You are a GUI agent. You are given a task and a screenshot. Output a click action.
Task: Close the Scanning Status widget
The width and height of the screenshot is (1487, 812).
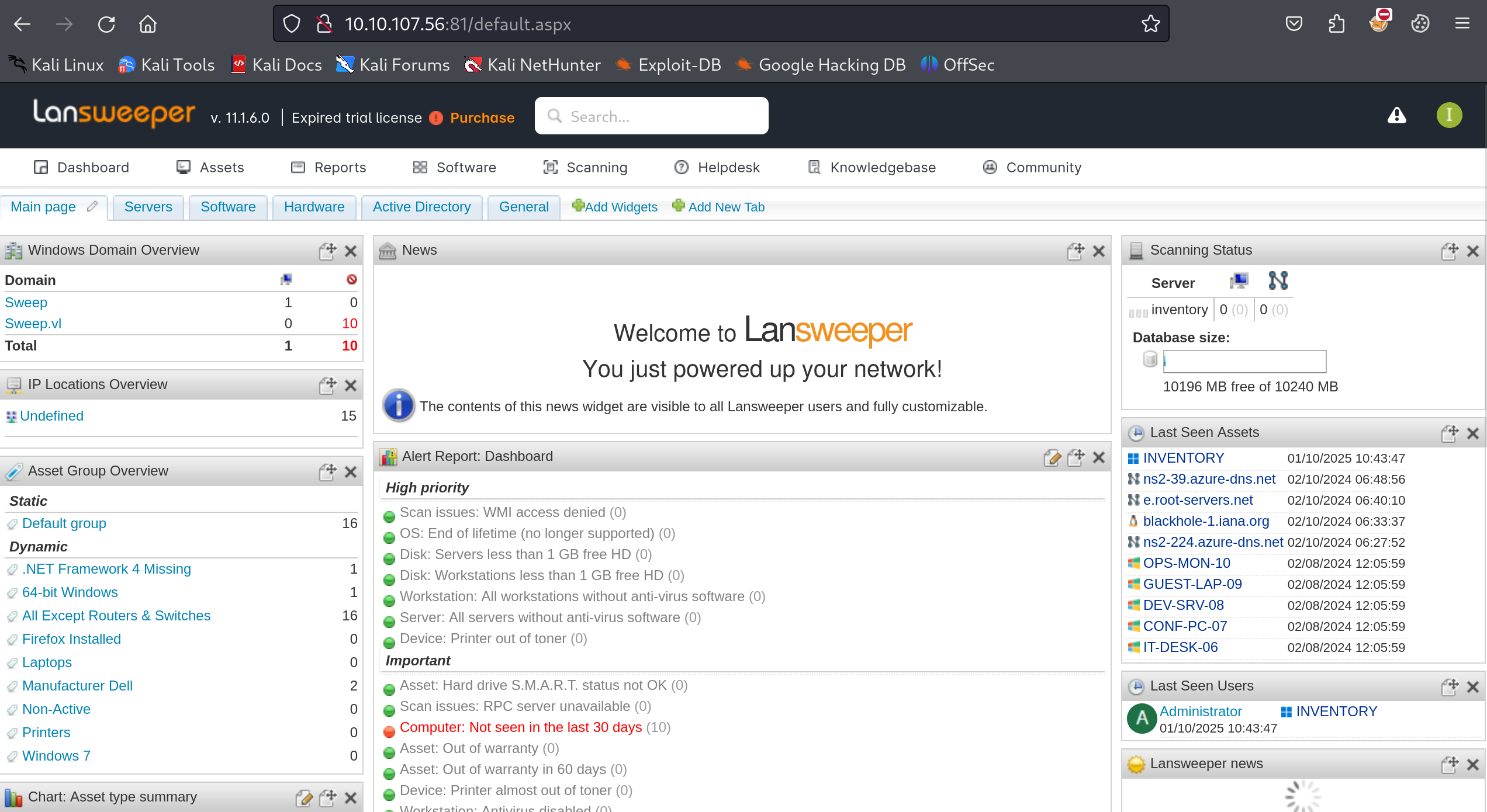[x=1473, y=251]
